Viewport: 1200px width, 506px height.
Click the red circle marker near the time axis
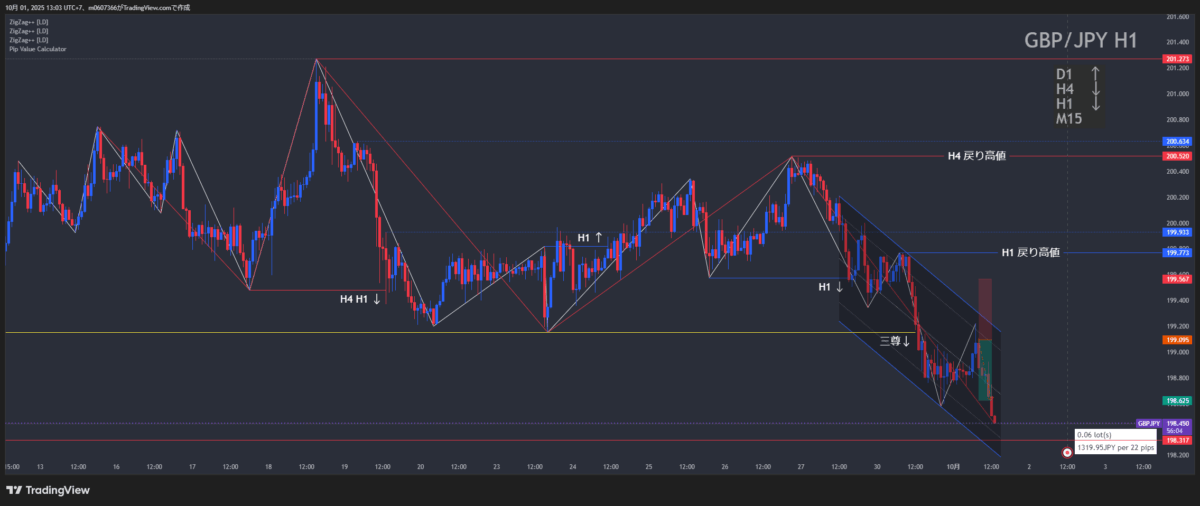1066,453
